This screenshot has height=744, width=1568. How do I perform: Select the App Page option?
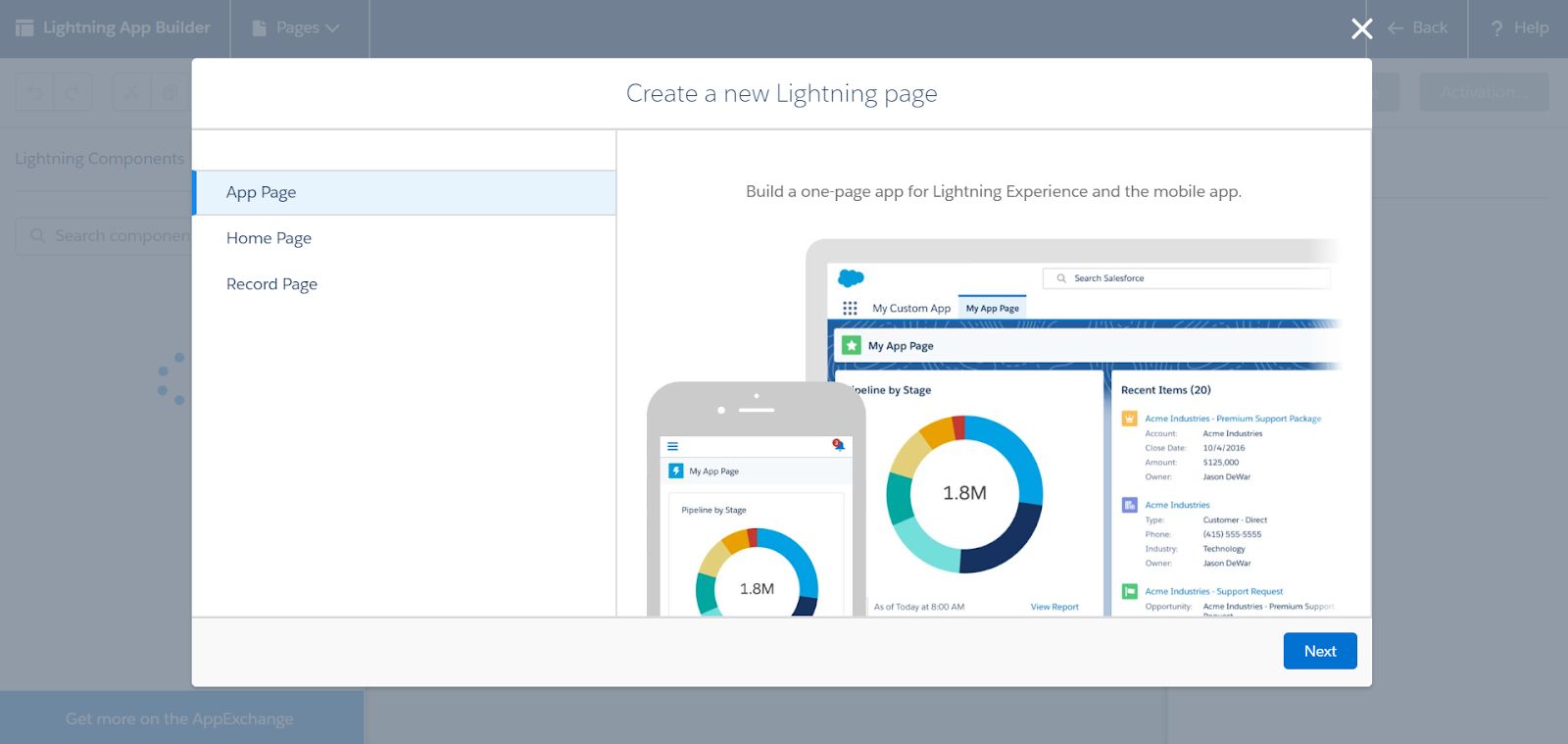pyautogui.click(x=404, y=192)
